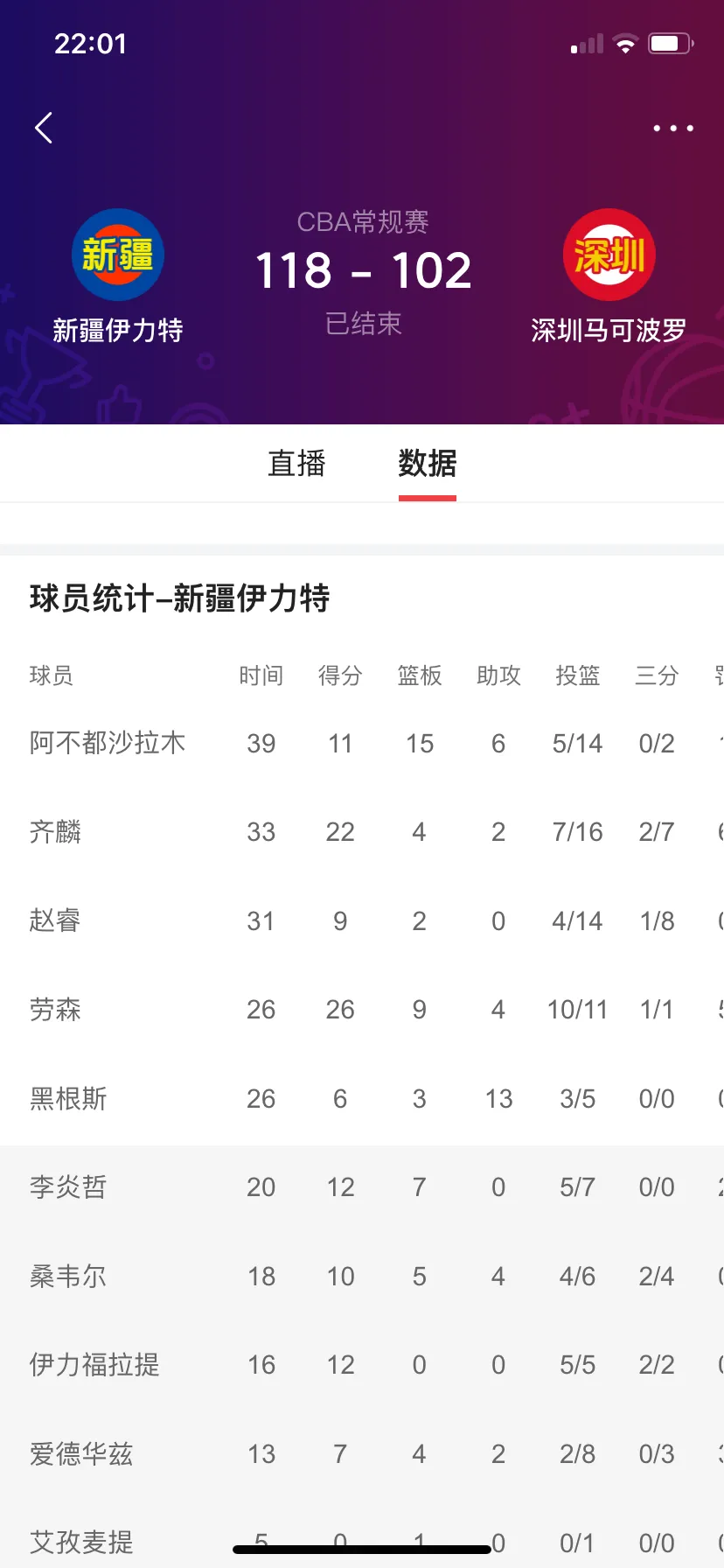
Task: Tap the 得分 column header
Action: click(340, 675)
